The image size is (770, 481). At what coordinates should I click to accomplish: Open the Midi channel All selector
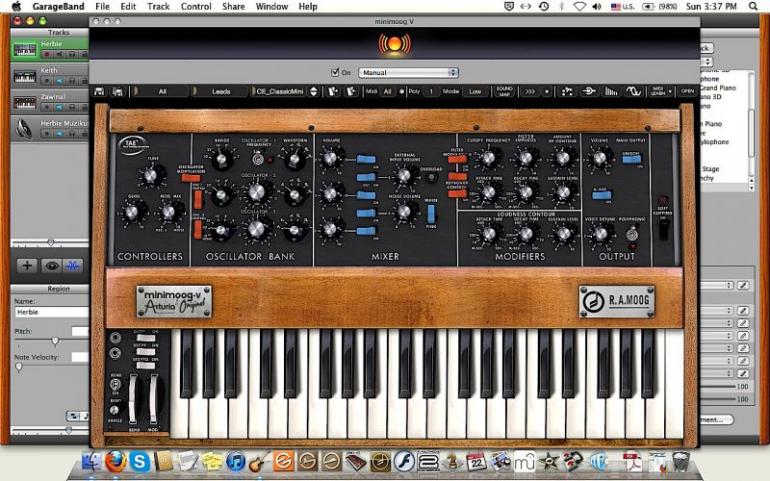pos(387,91)
